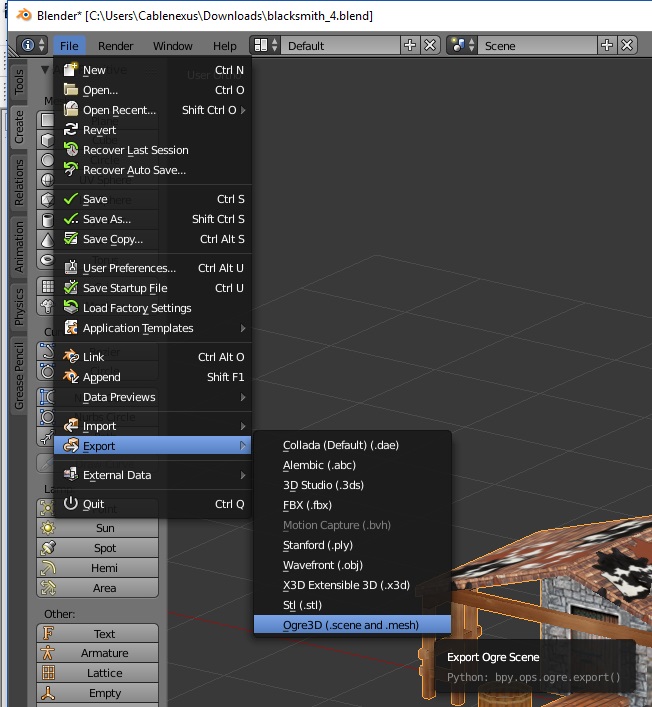Add a new scene with plus
652x707 pixels.
pos(607,46)
